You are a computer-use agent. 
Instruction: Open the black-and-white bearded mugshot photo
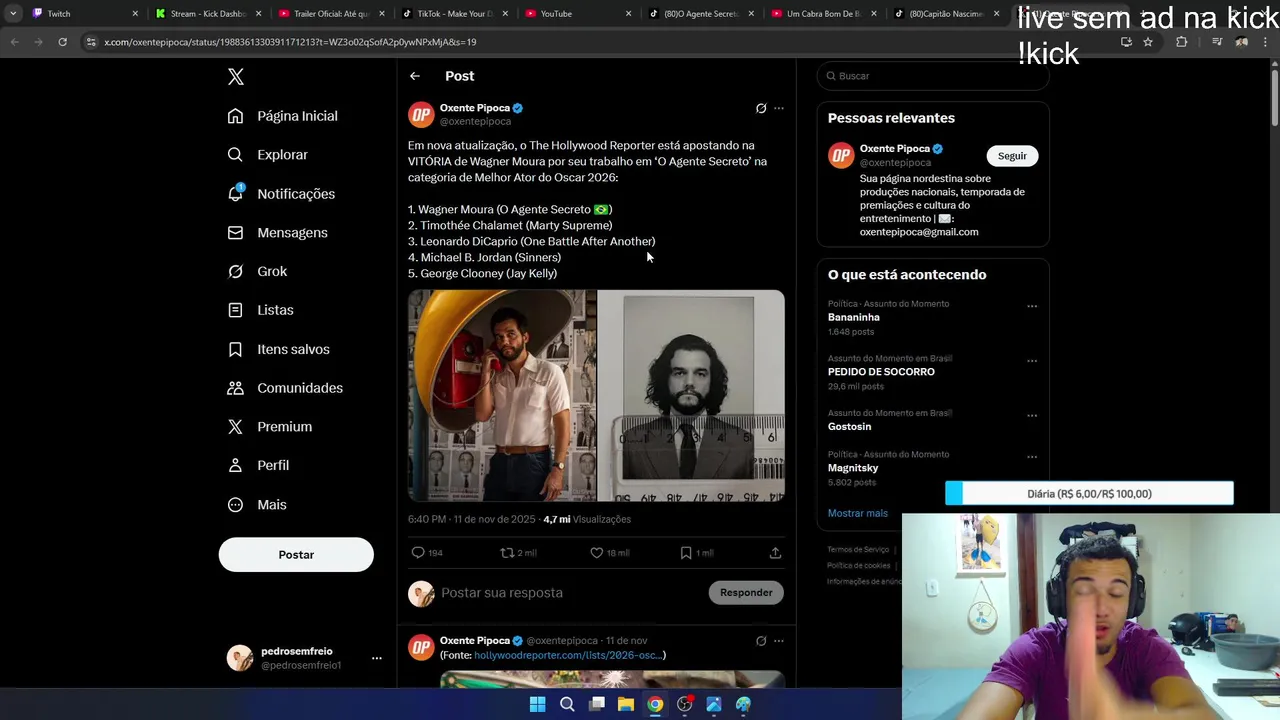pos(691,396)
